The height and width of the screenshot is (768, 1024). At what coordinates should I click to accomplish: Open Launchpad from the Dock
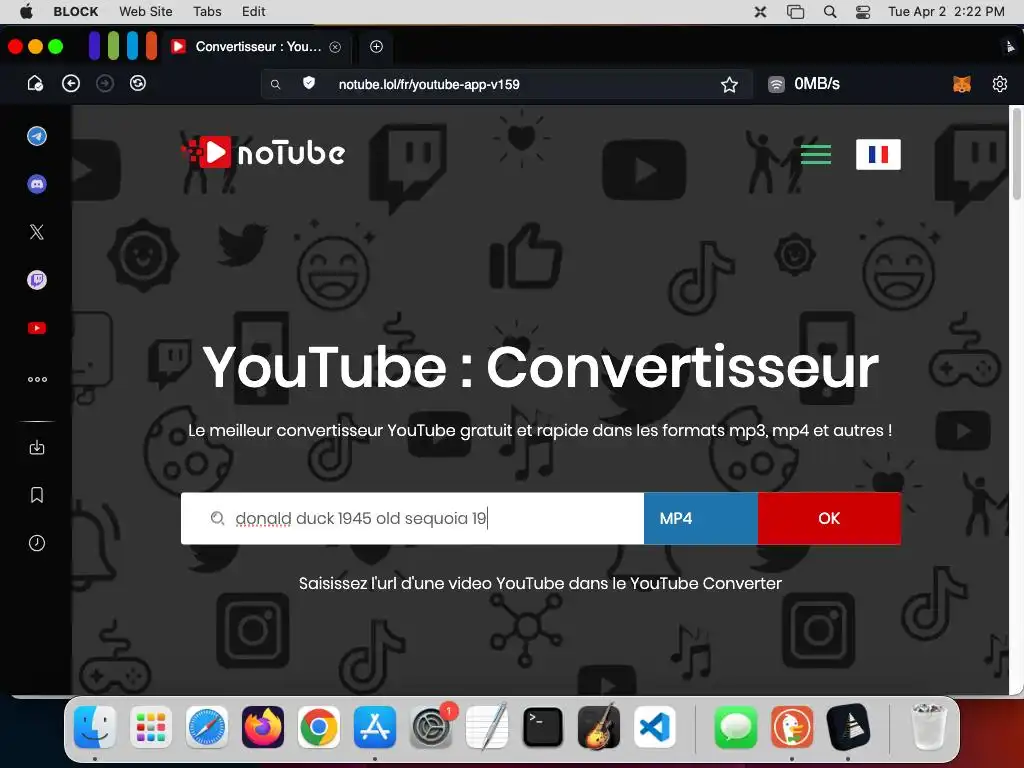(151, 727)
